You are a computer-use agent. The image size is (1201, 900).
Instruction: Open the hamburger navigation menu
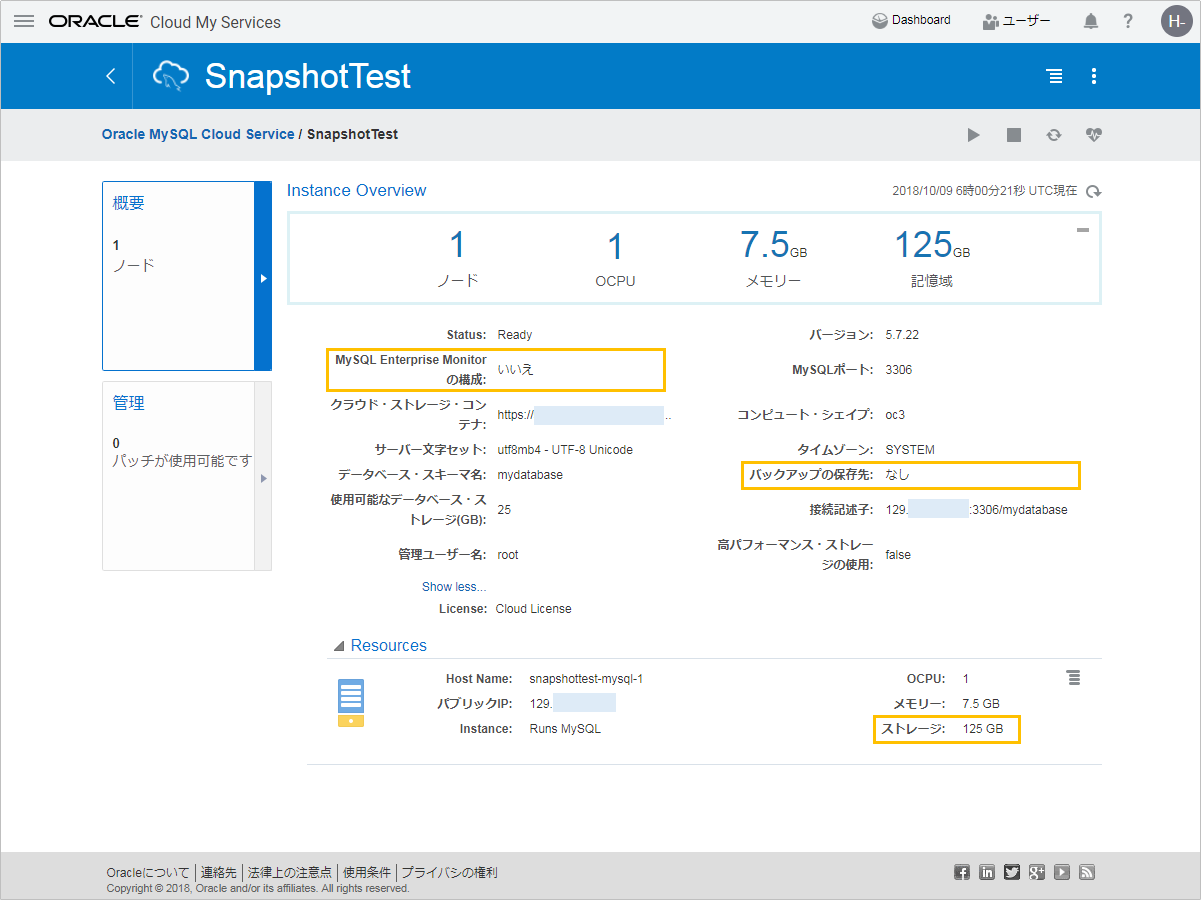pyautogui.click(x=24, y=21)
